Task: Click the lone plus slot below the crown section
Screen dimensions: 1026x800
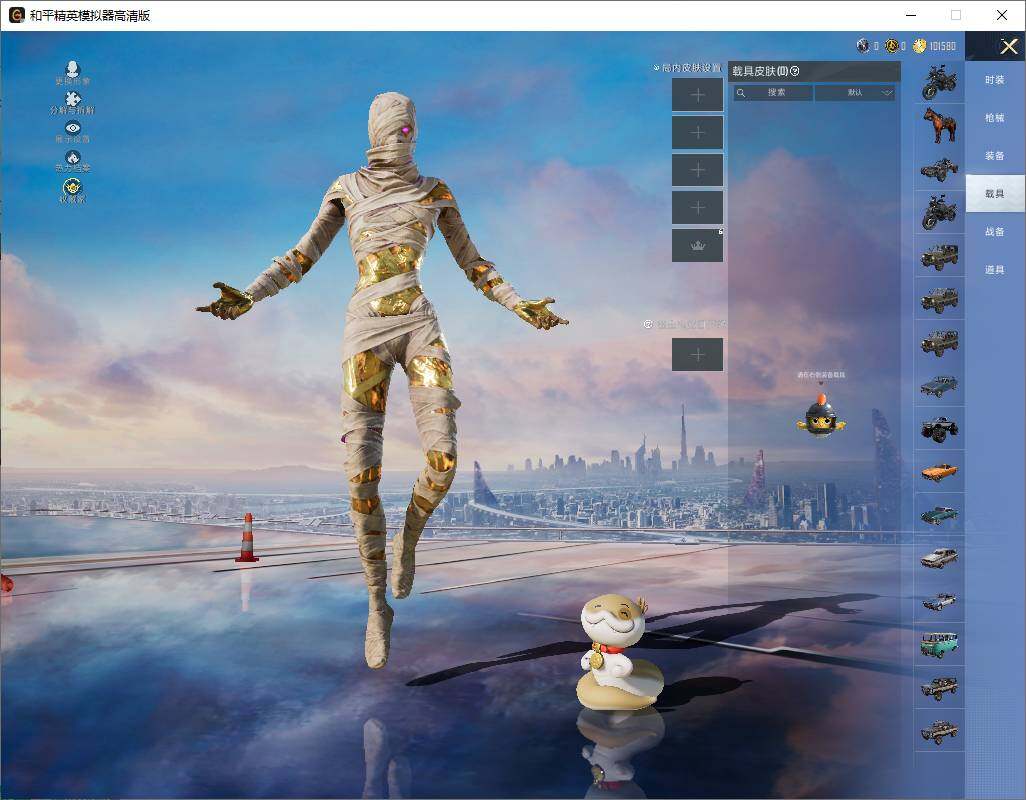Action: (698, 355)
